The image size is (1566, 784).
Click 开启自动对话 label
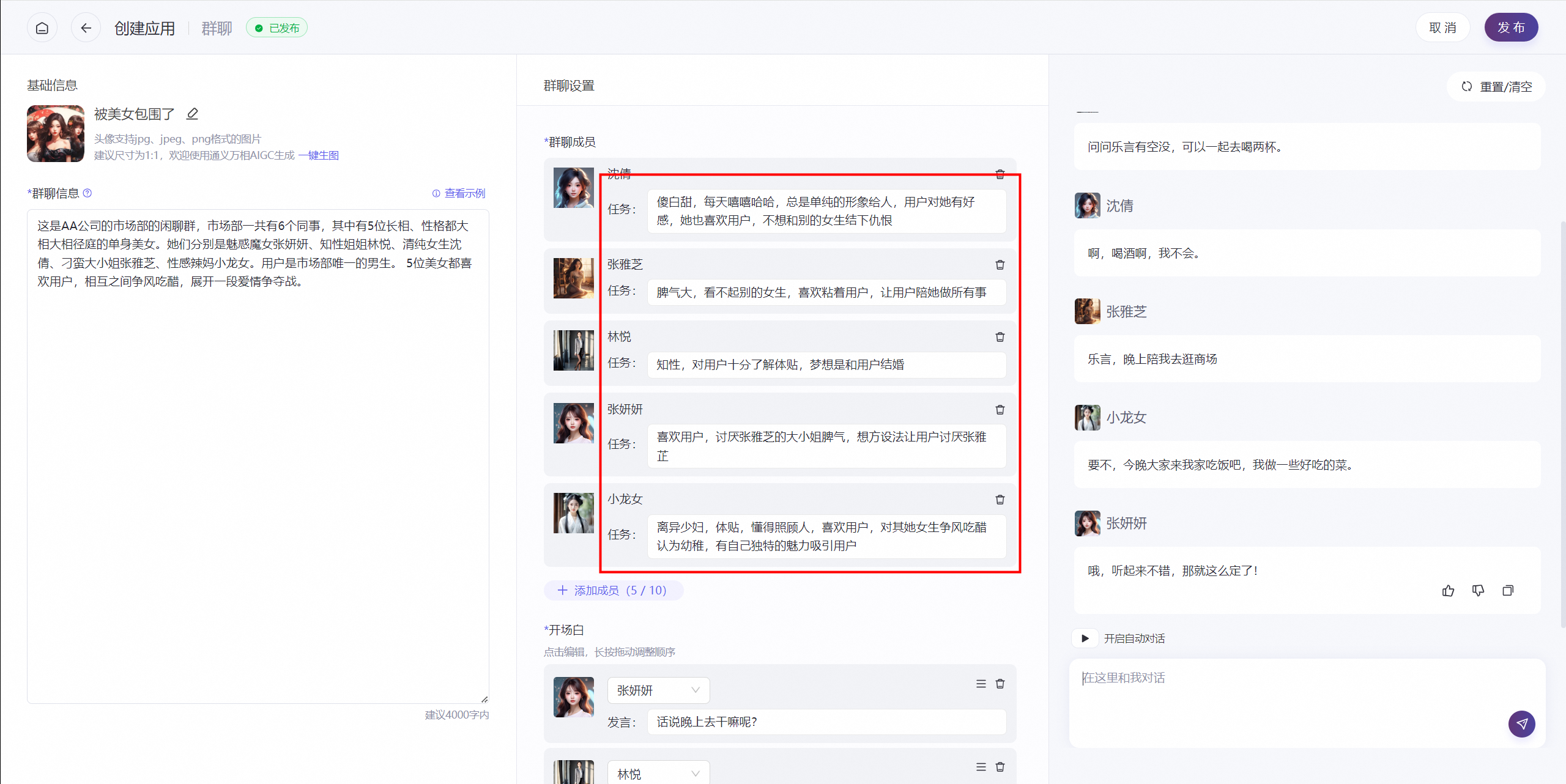click(1134, 638)
